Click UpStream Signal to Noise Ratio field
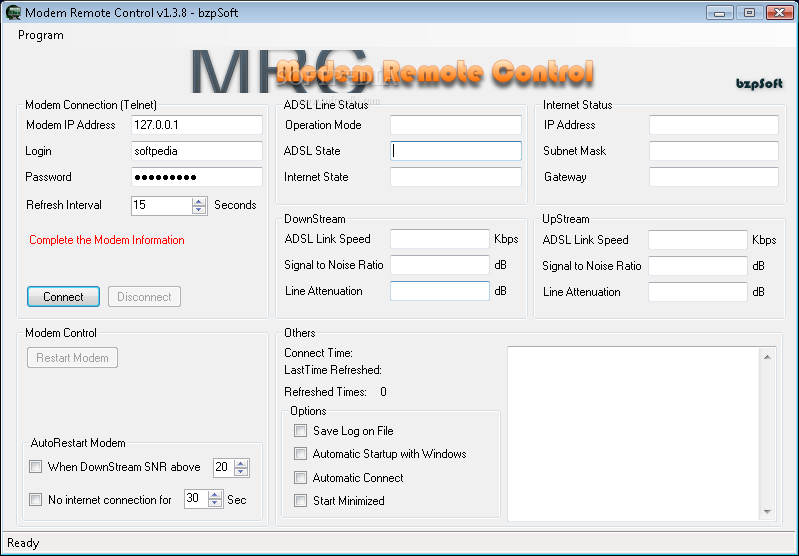 pos(698,266)
